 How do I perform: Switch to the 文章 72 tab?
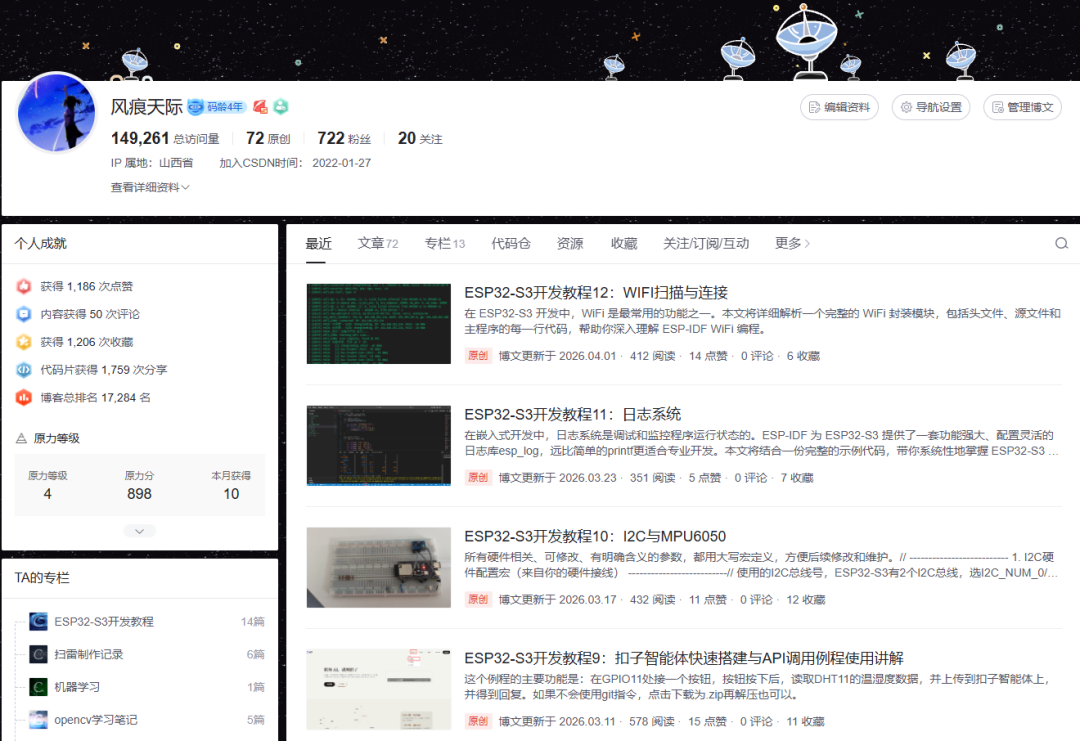(x=378, y=243)
